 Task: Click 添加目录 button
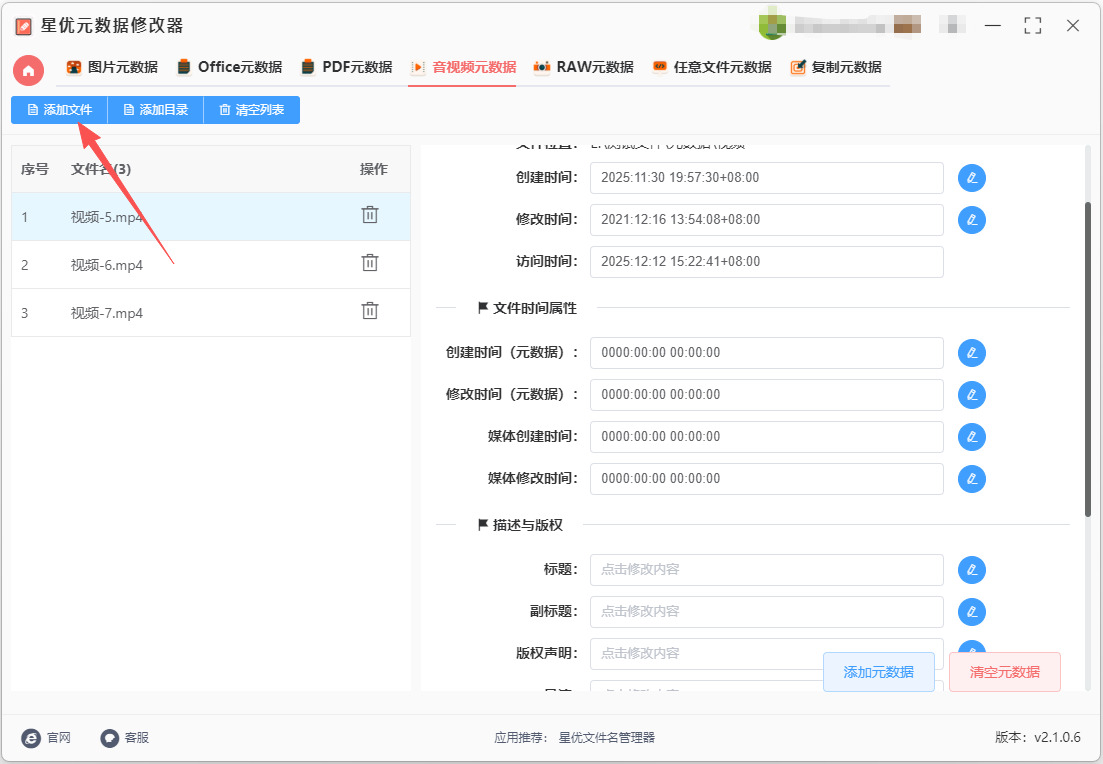(x=155, y=110)
